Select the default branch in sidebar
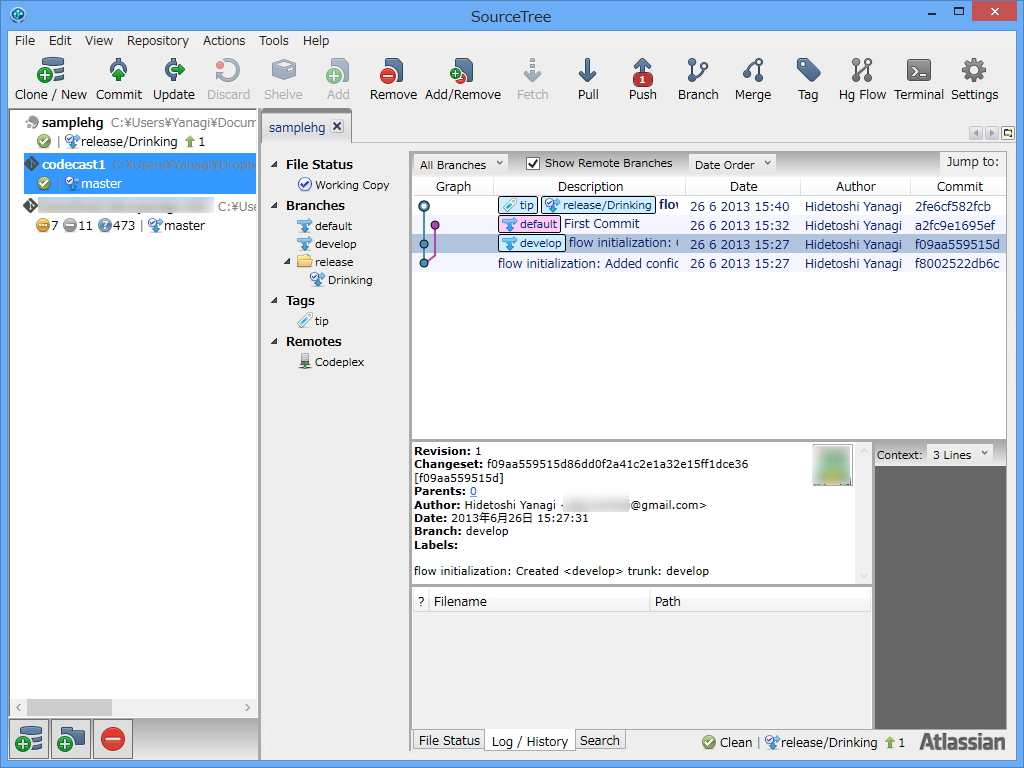Screen dimensions: 1024x768 pos(325,226)
